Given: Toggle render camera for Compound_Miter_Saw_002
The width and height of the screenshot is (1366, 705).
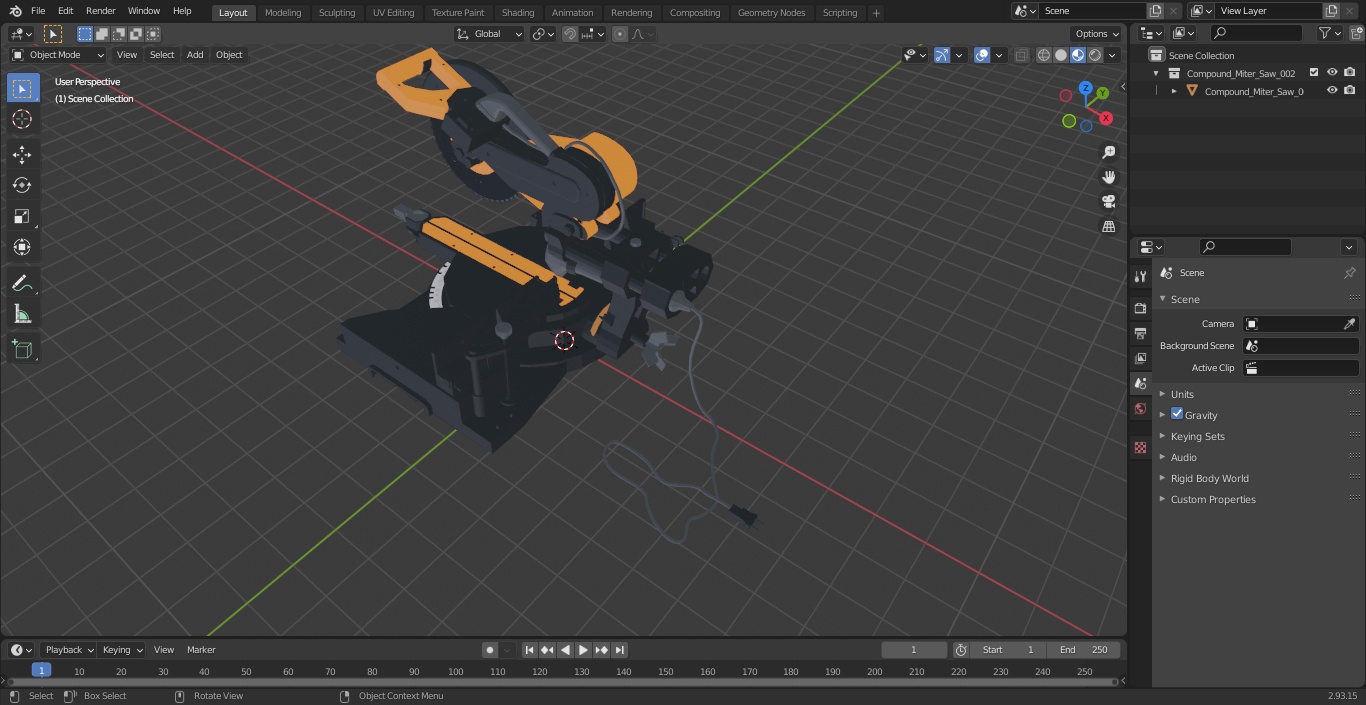Looking at the screenshot, I should tap(1350, 73).
